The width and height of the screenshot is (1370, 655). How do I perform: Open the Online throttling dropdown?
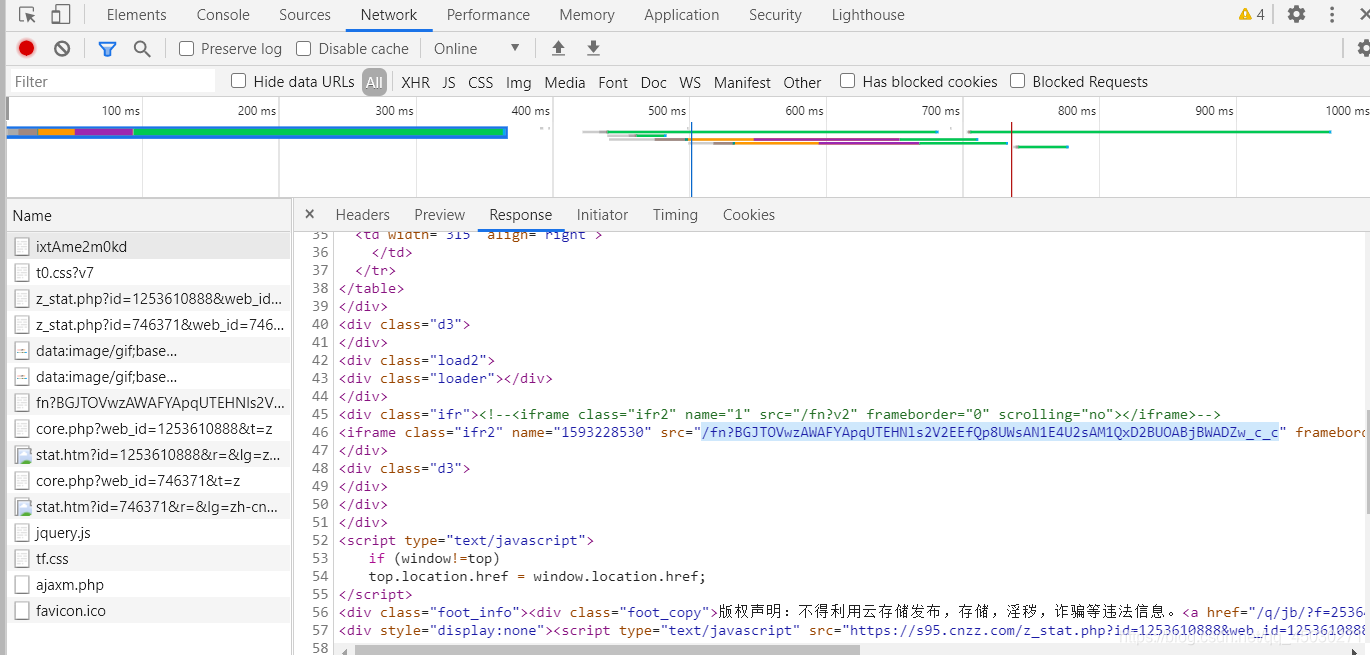pyautogui.click(x=477, y=48)
